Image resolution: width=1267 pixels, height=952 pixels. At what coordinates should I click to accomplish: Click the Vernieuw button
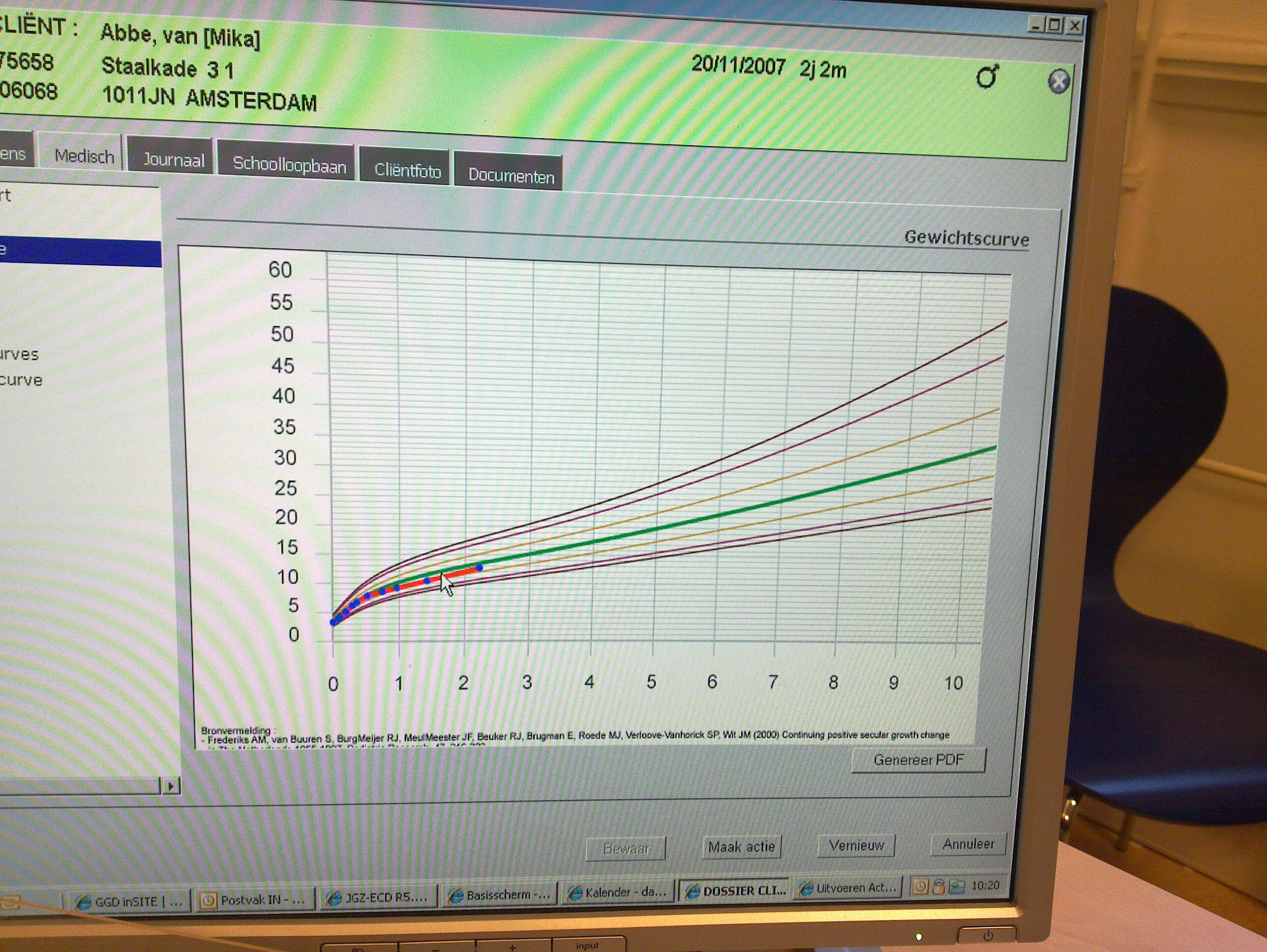tap(856, 845)
